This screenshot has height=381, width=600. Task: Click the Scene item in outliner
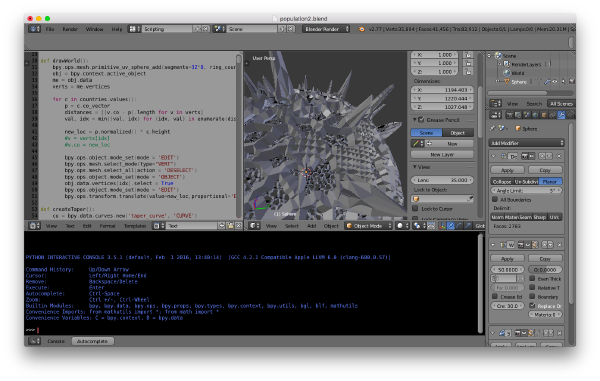point(509,56)
